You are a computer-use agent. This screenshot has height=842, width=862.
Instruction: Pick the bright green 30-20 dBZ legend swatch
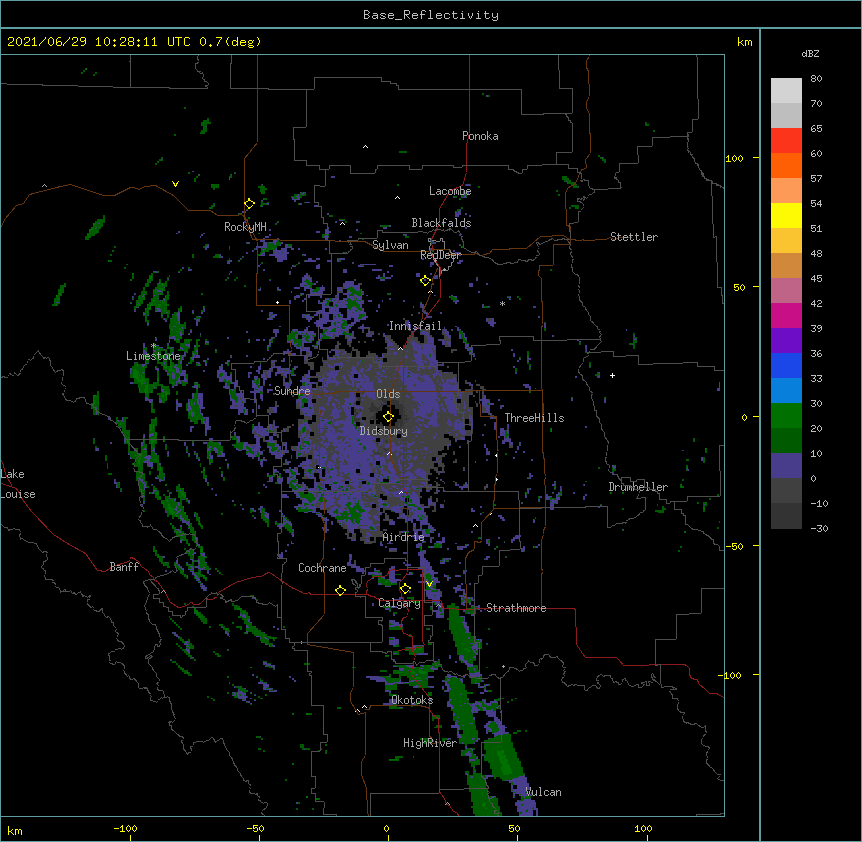[x=786, y=416]
